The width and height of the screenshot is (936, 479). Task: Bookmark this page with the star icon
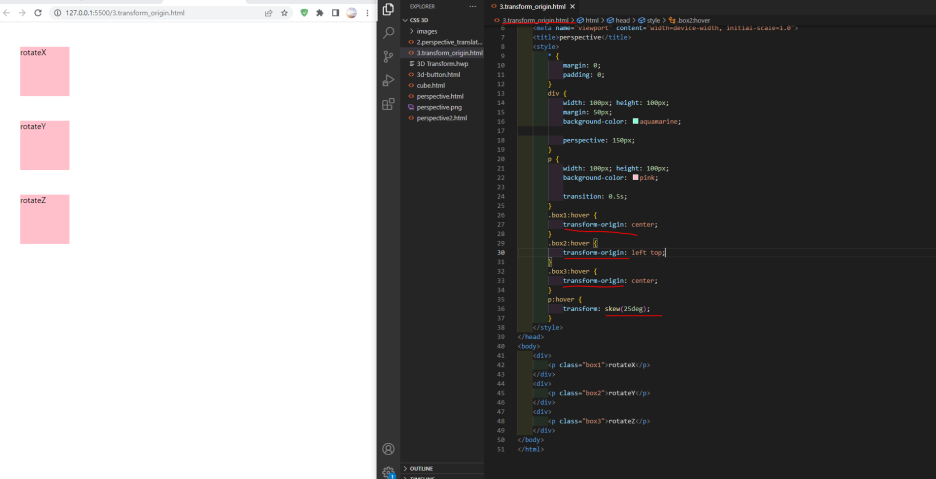click(284, 13)
